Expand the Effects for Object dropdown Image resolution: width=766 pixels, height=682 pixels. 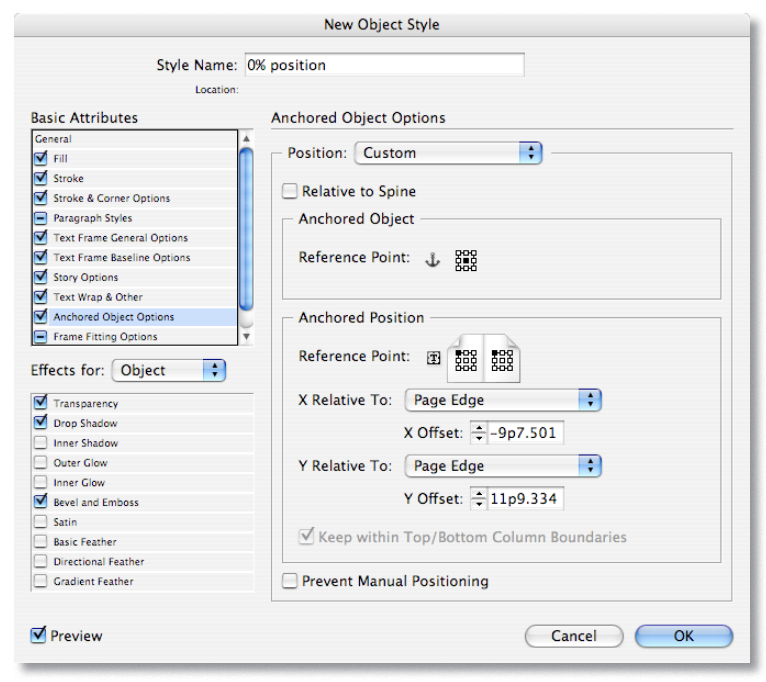(168, 370)
